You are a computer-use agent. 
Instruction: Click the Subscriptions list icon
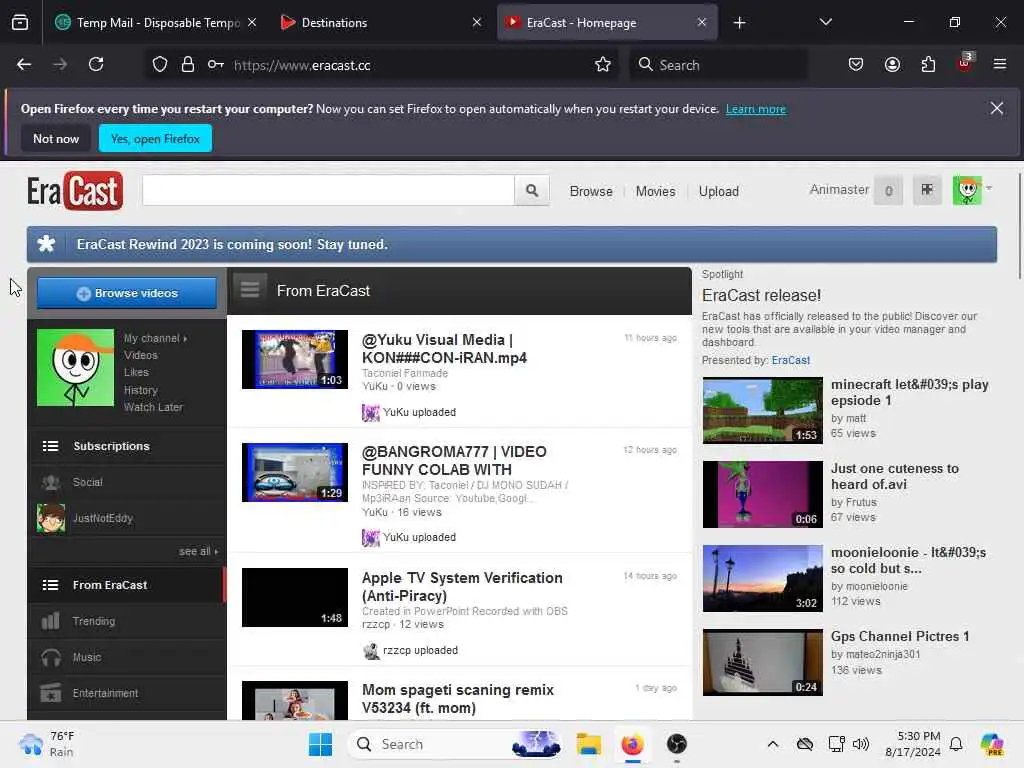[50, 446]
